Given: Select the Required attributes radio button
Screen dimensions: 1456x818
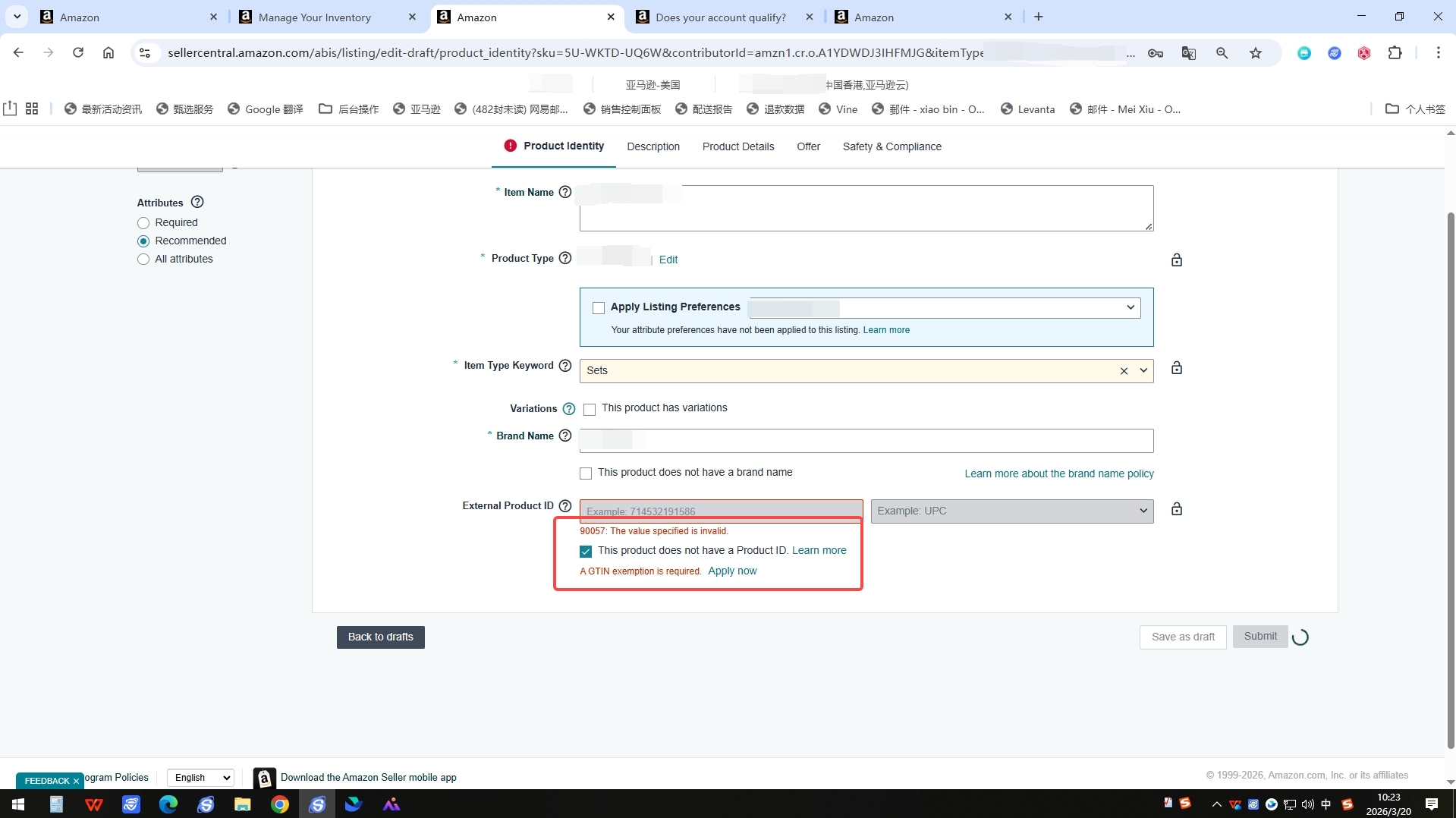Looking at the screenshot, I should 143,223.
